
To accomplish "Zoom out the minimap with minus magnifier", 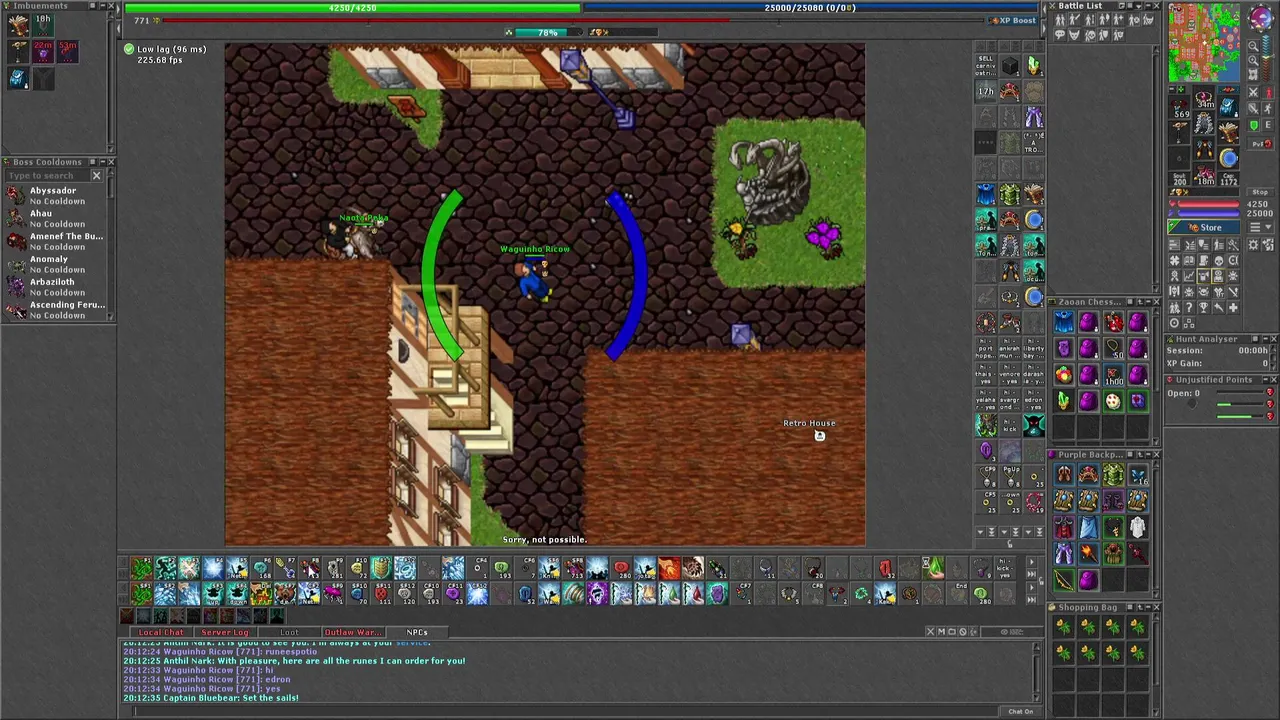I will tap(1253, 46).
